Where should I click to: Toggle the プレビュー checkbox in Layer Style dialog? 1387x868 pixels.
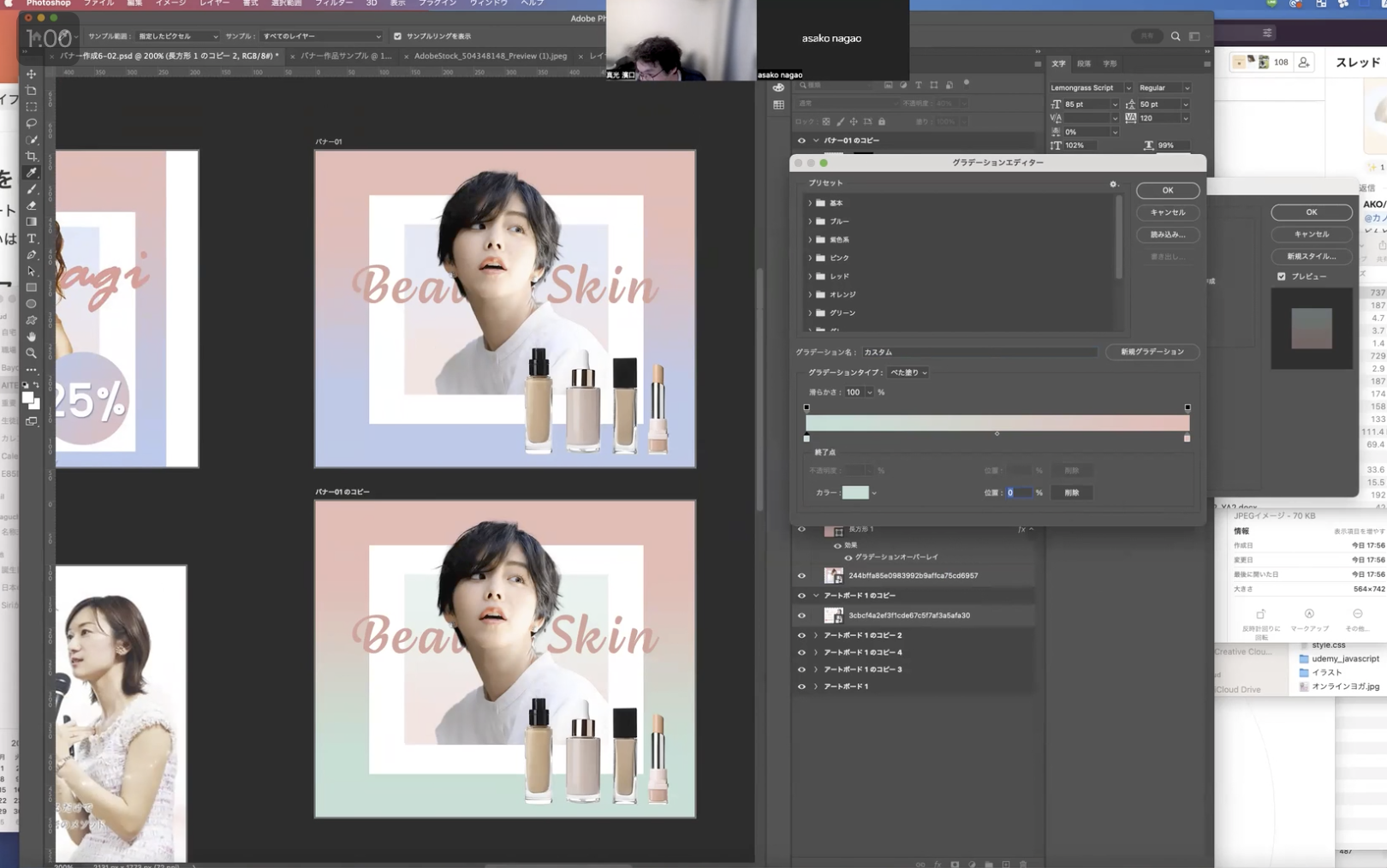coord(1282,276)
